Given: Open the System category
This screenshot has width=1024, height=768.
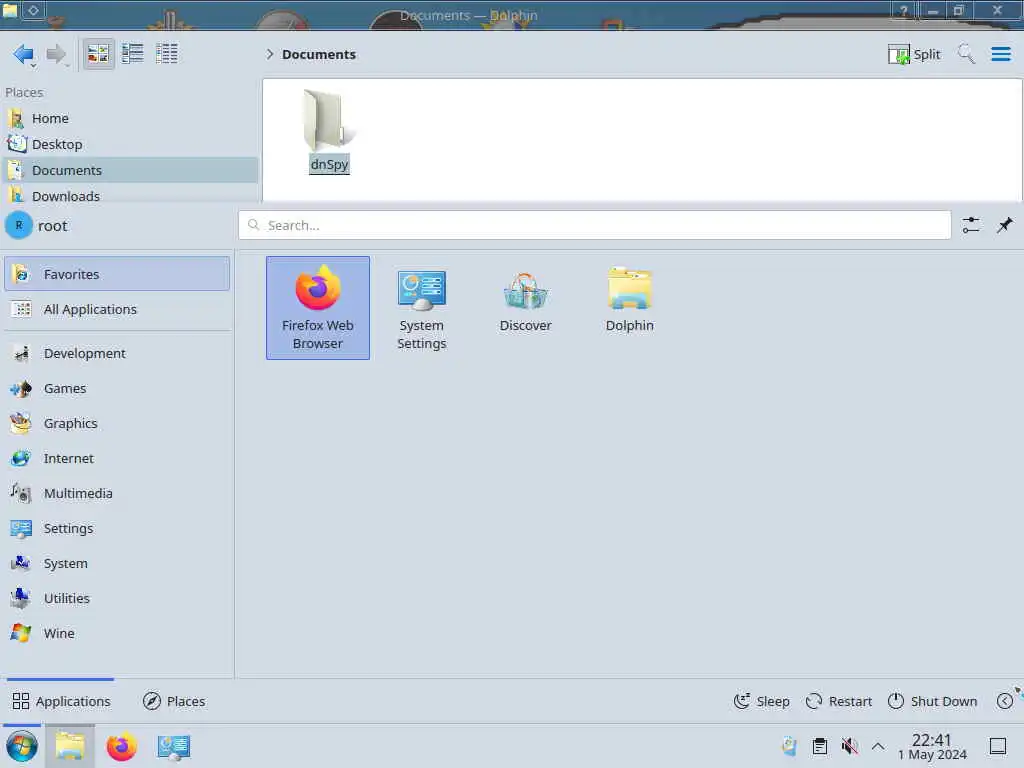Looking at the screenshot, I should click(118, 564).
